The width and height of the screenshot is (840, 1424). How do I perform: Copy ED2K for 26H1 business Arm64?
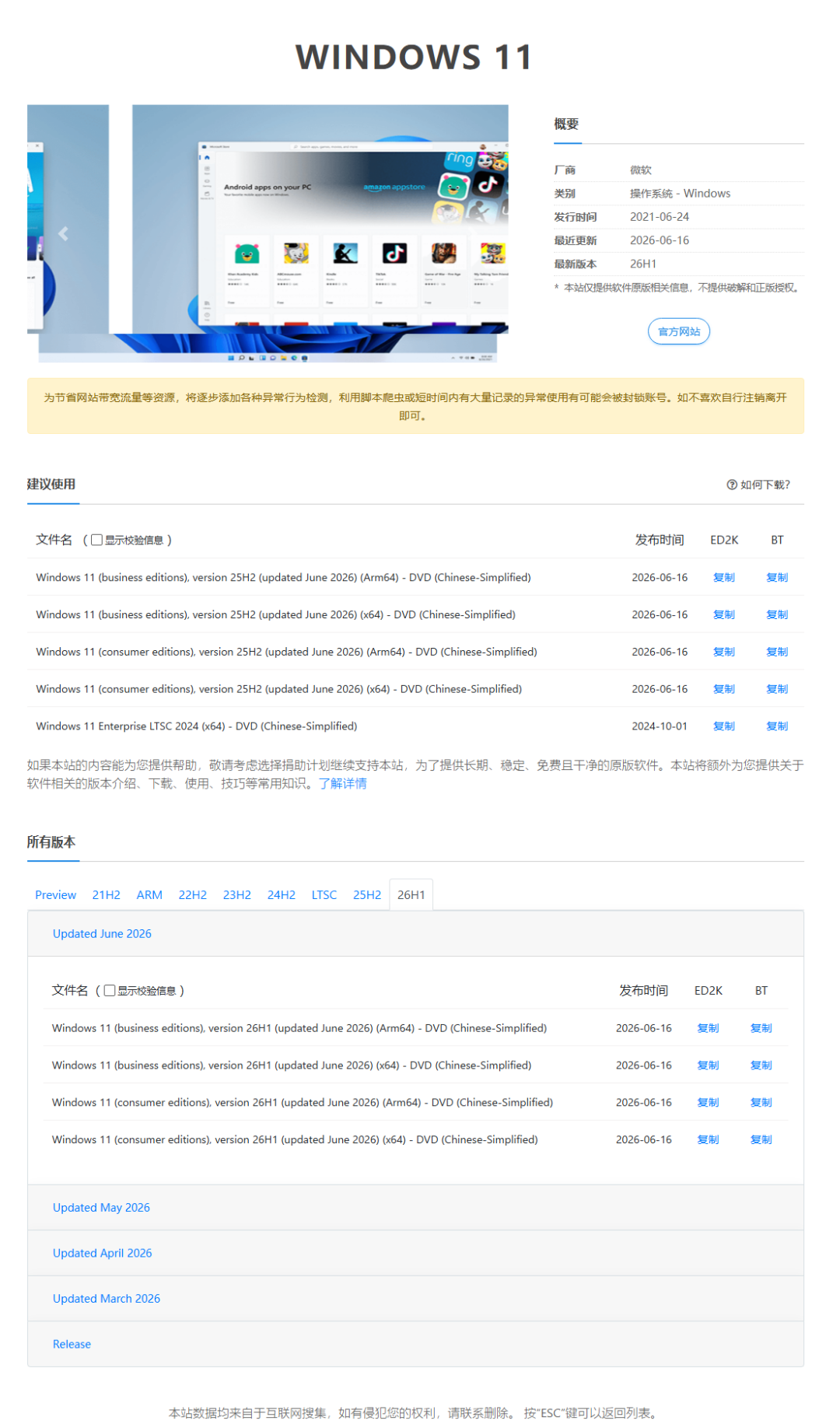[708, 1028]
